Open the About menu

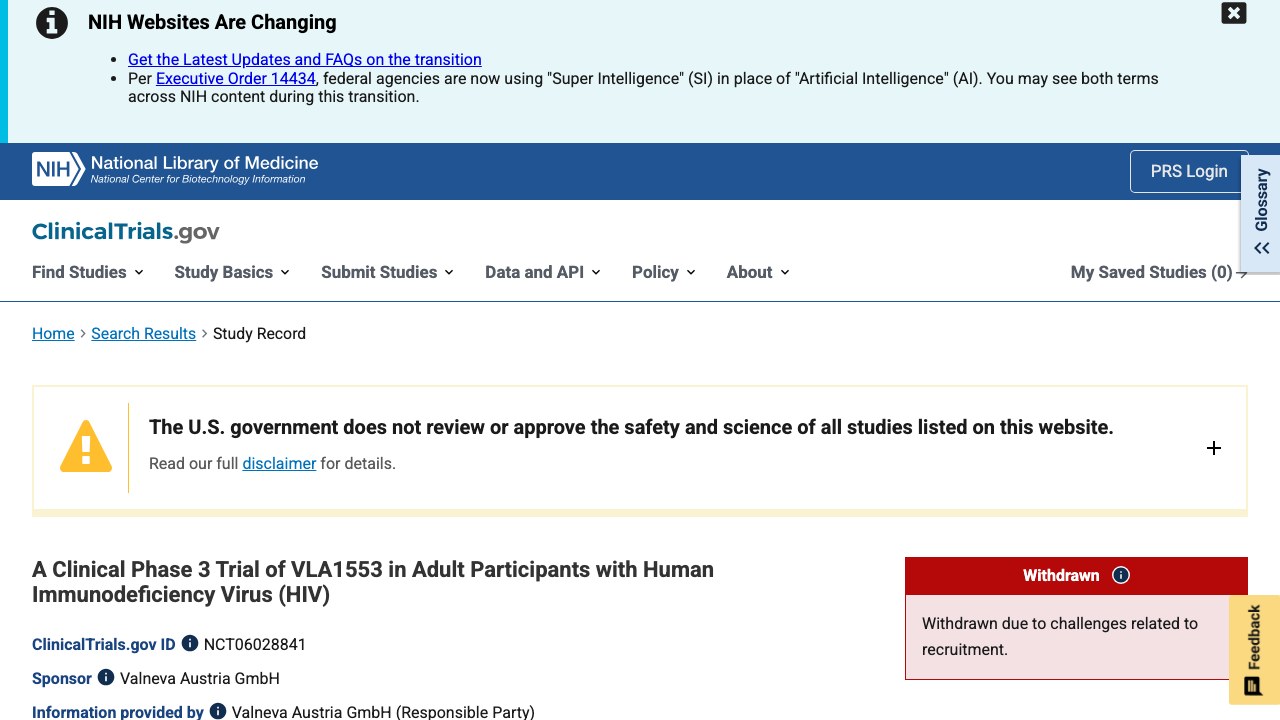(758, 272)
